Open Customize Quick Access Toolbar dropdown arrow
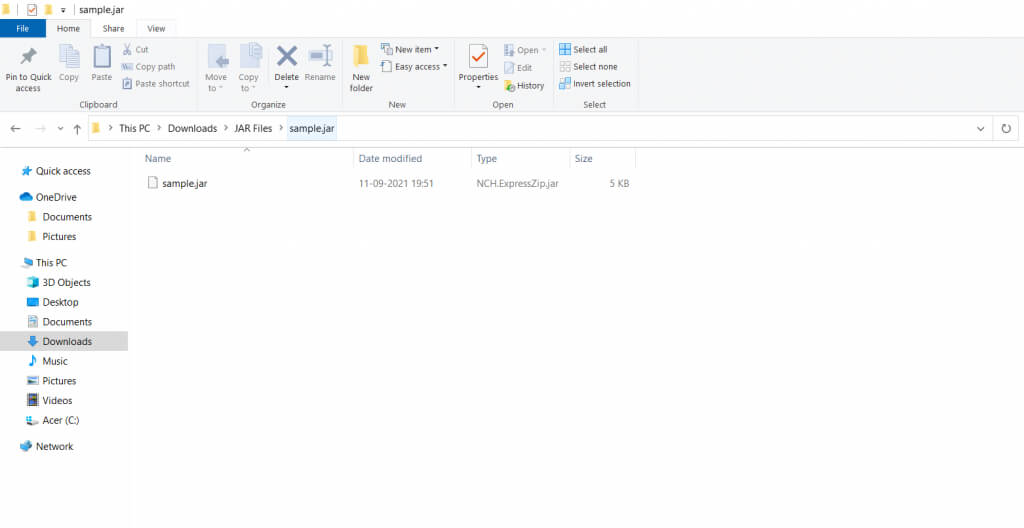Viewport: 1024px width, 528px height. coord(63,10)
